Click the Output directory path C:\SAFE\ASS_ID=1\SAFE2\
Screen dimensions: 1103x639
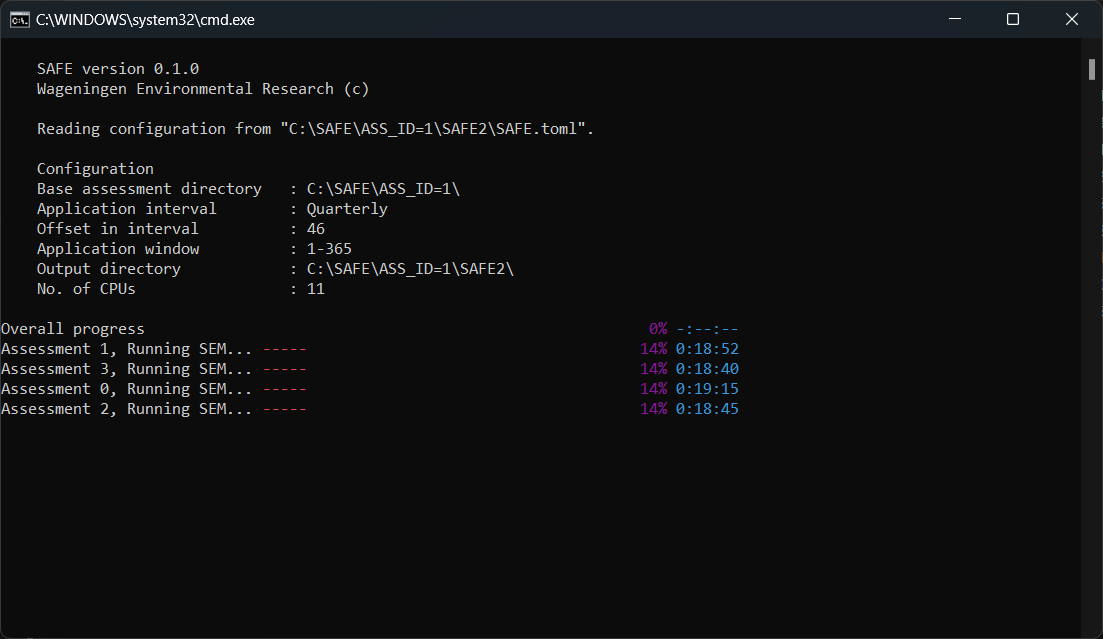click(x=409, y=268)
